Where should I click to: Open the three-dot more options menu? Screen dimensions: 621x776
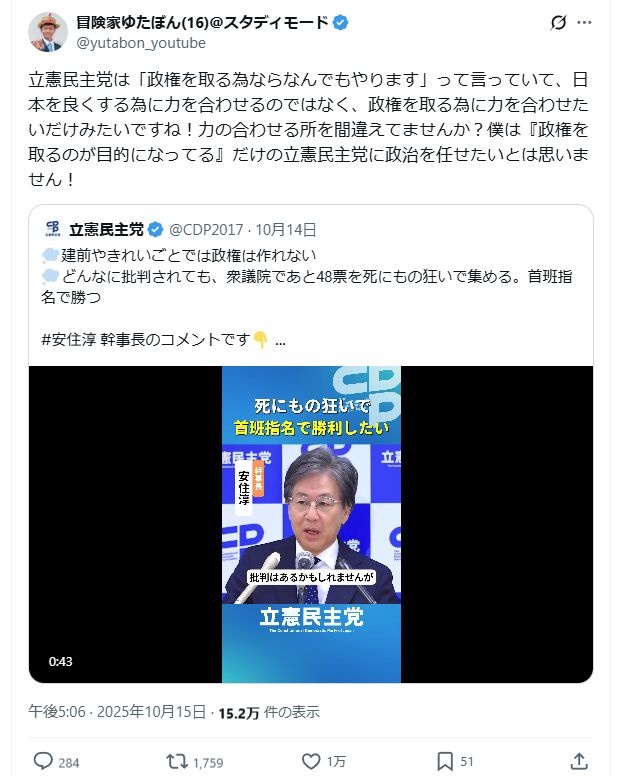(x=584, y=23)
